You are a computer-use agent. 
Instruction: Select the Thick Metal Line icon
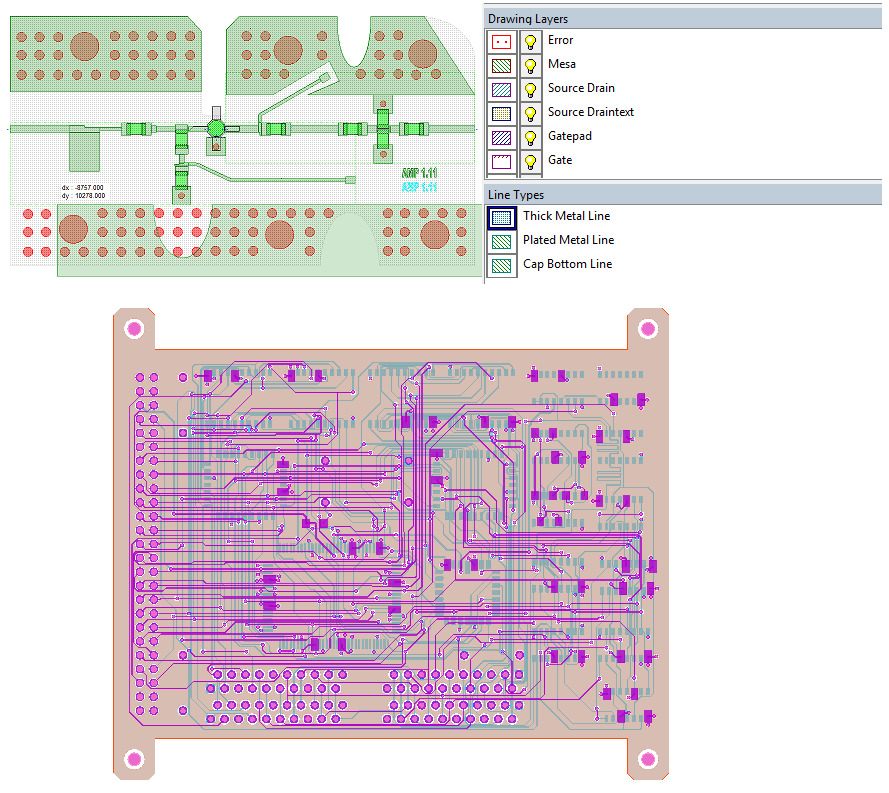tap(501, 218)
